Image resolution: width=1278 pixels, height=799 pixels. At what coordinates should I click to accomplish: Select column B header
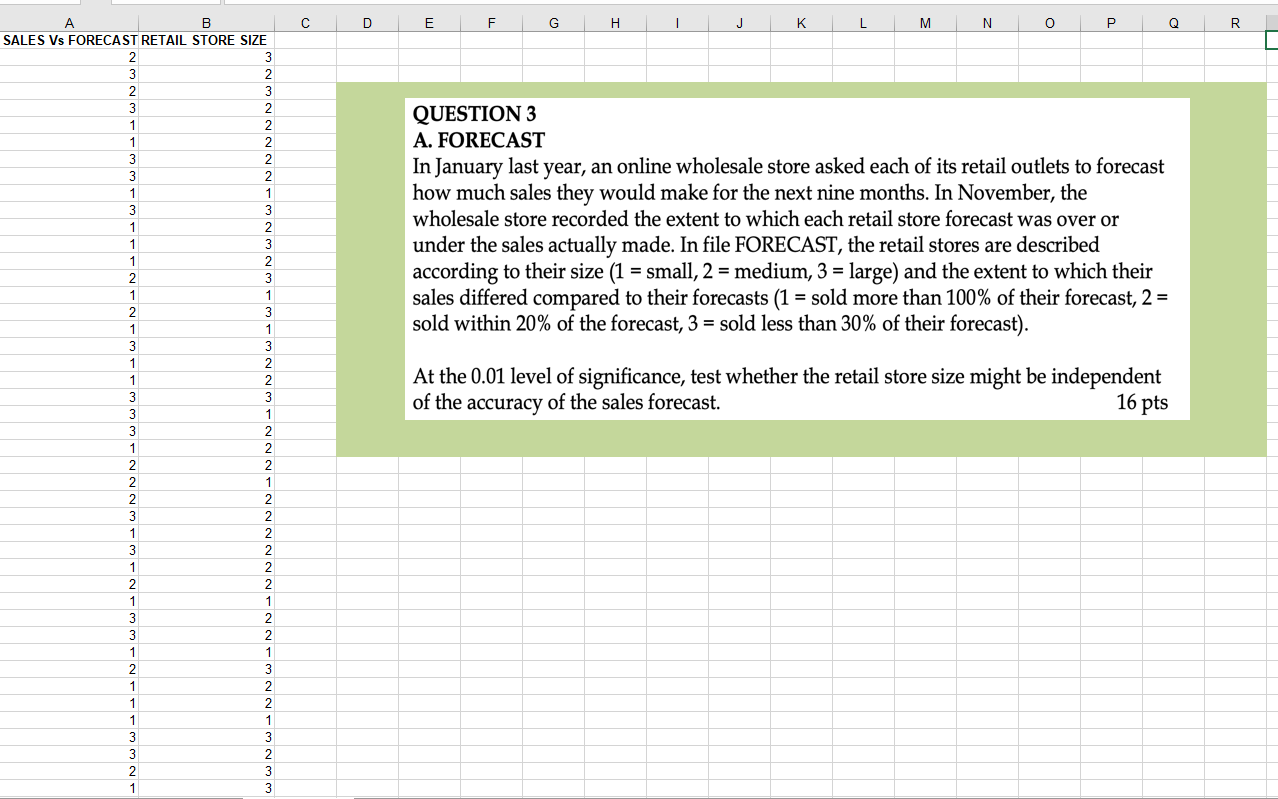tap(206, 22)
